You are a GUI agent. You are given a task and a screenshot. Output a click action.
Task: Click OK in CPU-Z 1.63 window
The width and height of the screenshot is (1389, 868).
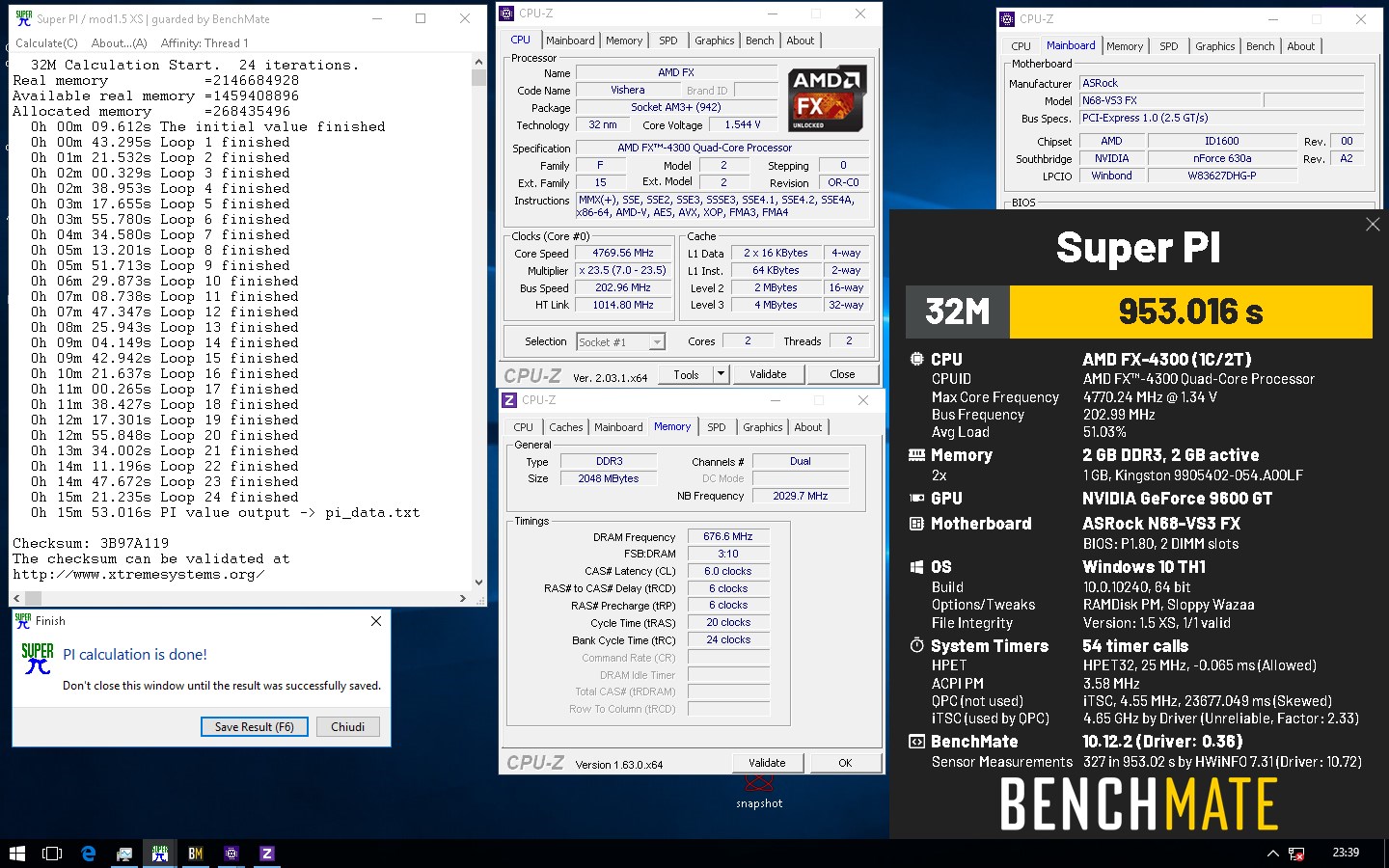click(x=845, y=763)
